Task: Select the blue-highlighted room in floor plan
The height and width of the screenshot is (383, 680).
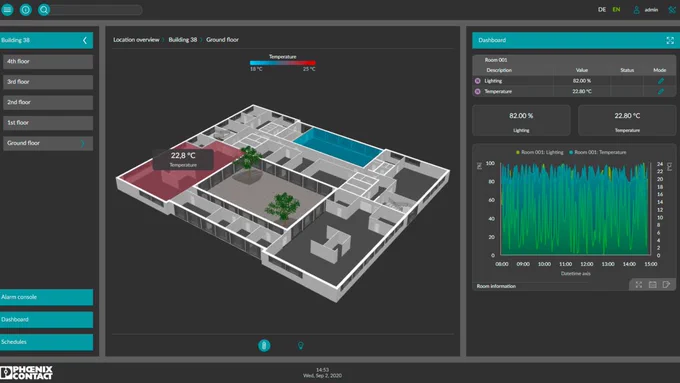Action: [337, 146]
